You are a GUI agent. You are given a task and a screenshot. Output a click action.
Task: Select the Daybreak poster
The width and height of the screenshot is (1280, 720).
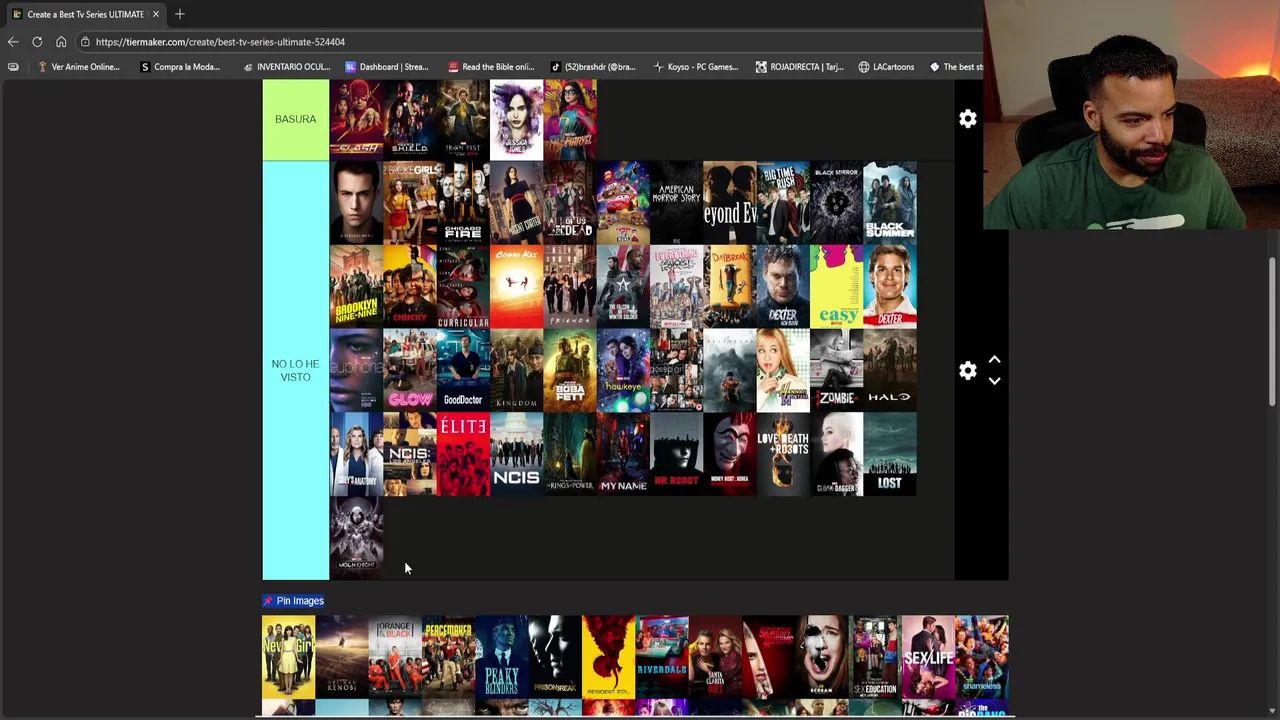point(730,287)
